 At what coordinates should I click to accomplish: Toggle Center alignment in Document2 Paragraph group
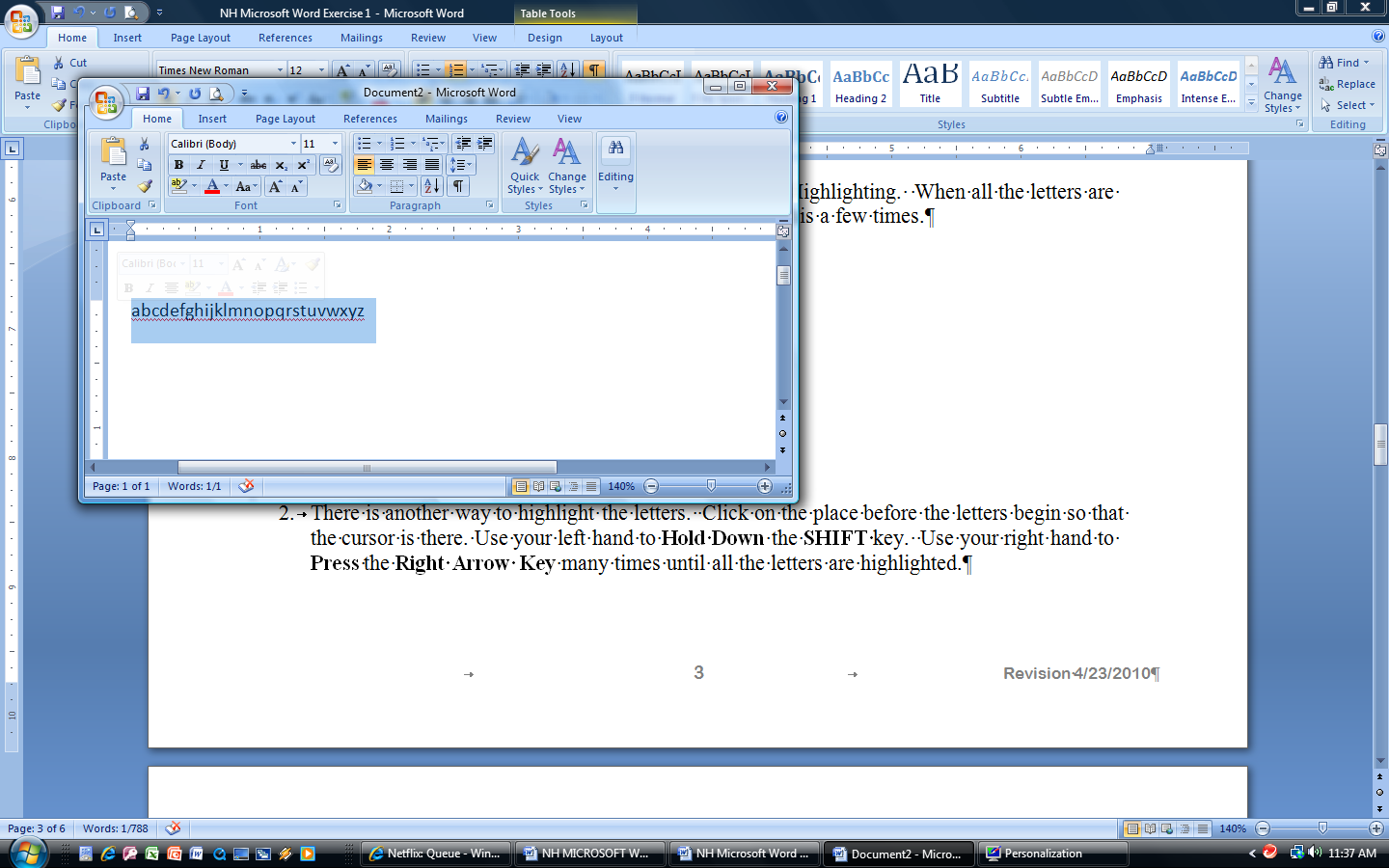[387, 165]
